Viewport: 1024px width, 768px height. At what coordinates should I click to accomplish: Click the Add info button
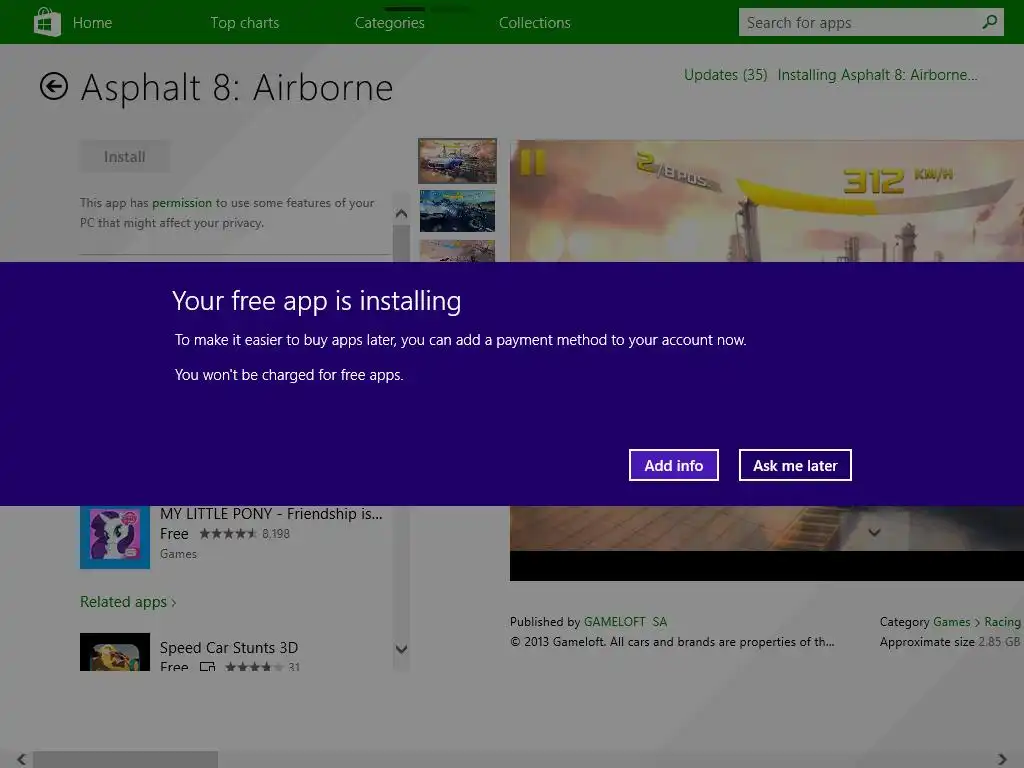tap(673, 465)
